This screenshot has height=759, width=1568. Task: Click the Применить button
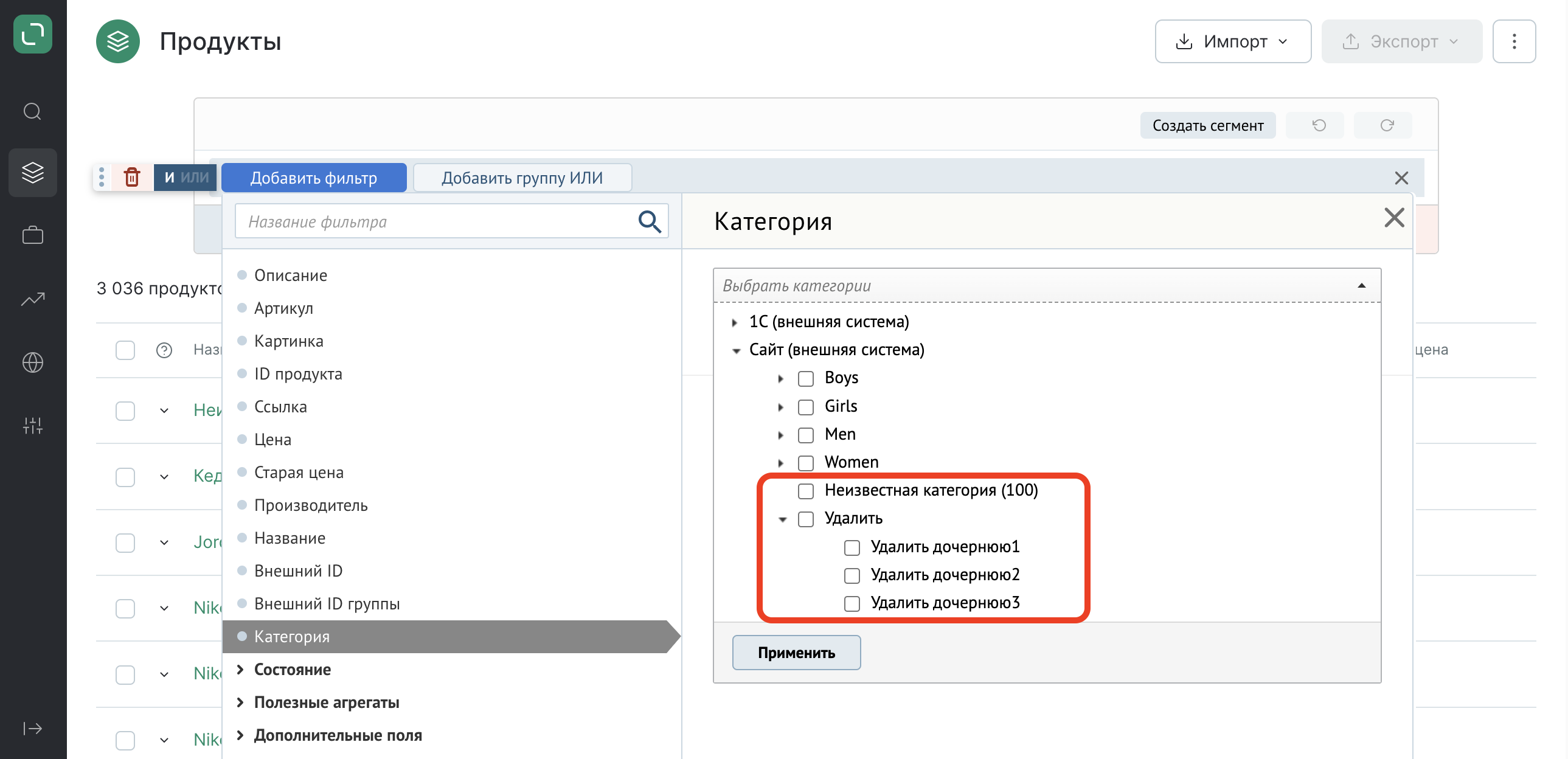pos(796,653)
